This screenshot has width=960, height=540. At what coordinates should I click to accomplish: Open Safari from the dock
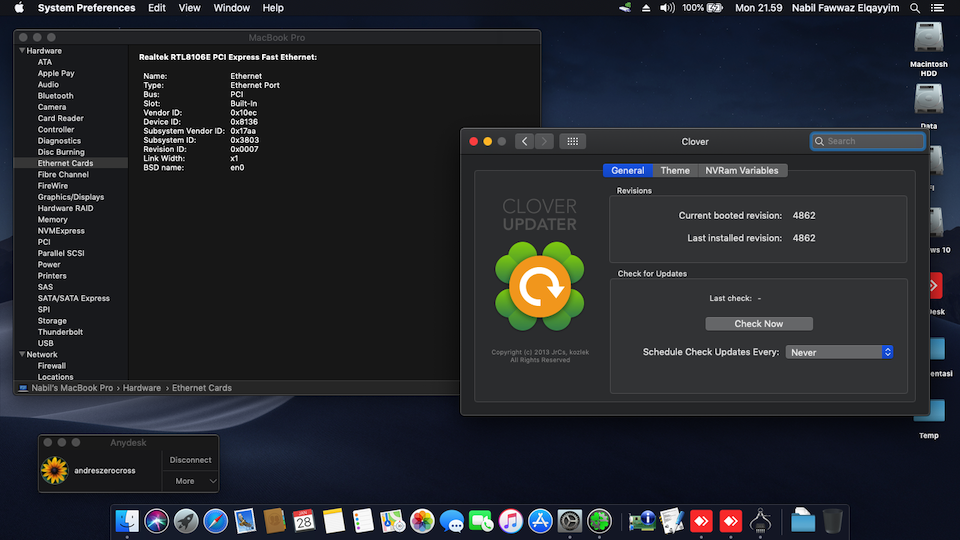point(215,521)
